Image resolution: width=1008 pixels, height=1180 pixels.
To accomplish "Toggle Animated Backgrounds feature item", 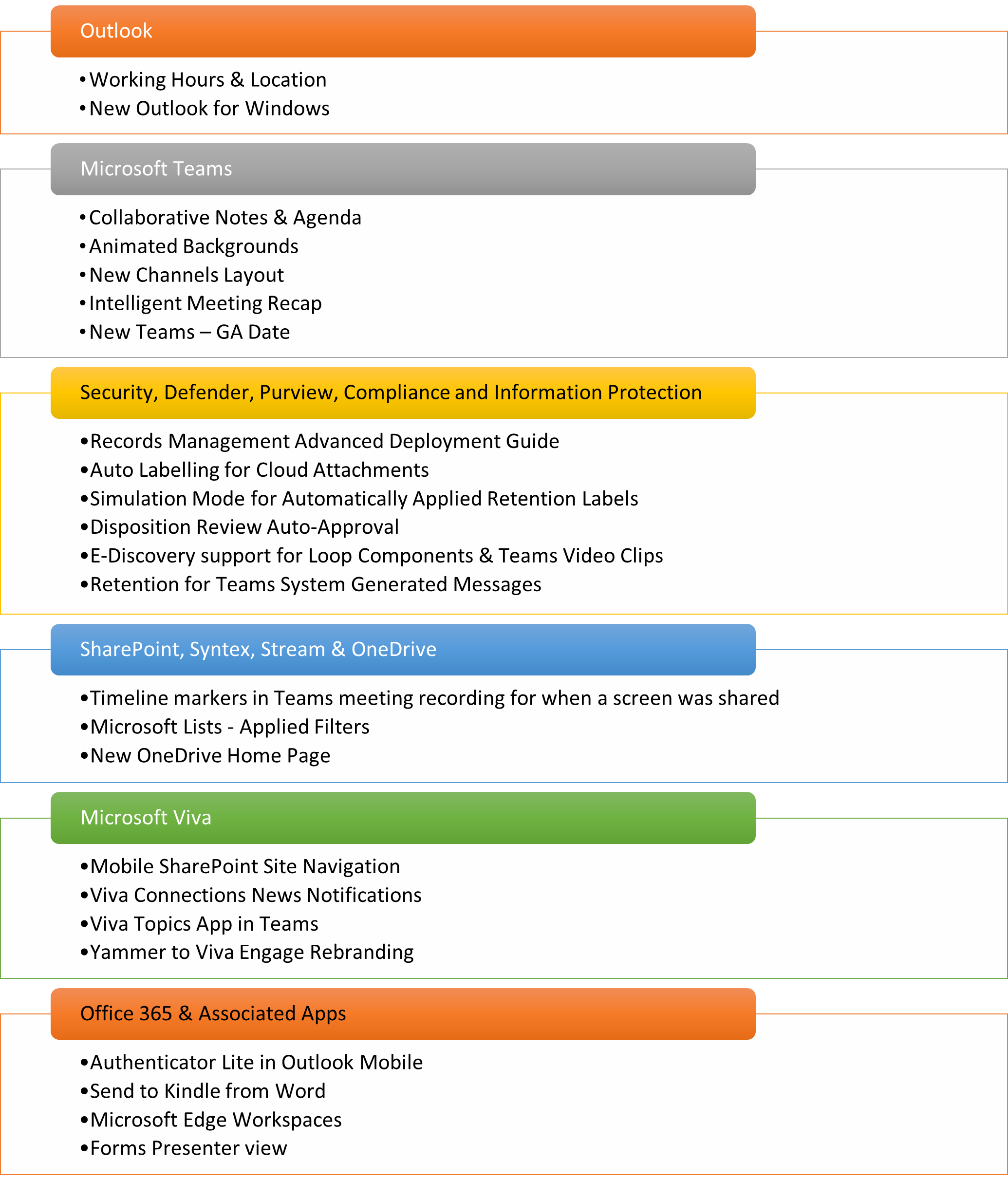I will (190, 247).
